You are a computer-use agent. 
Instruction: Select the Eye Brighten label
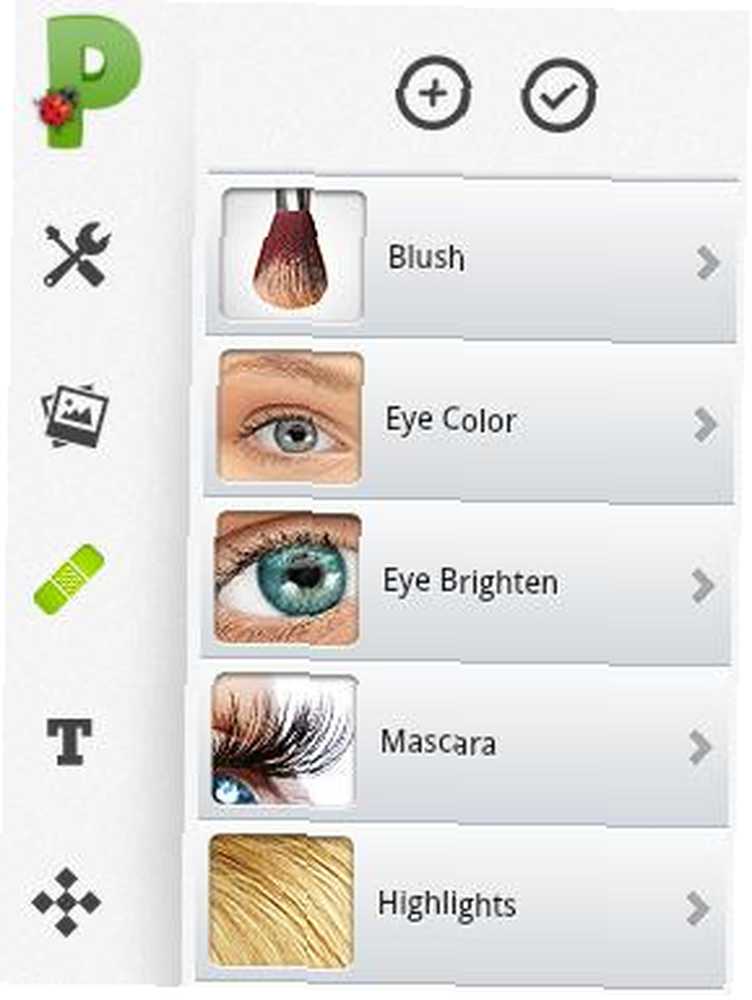[x=470, y=583]
